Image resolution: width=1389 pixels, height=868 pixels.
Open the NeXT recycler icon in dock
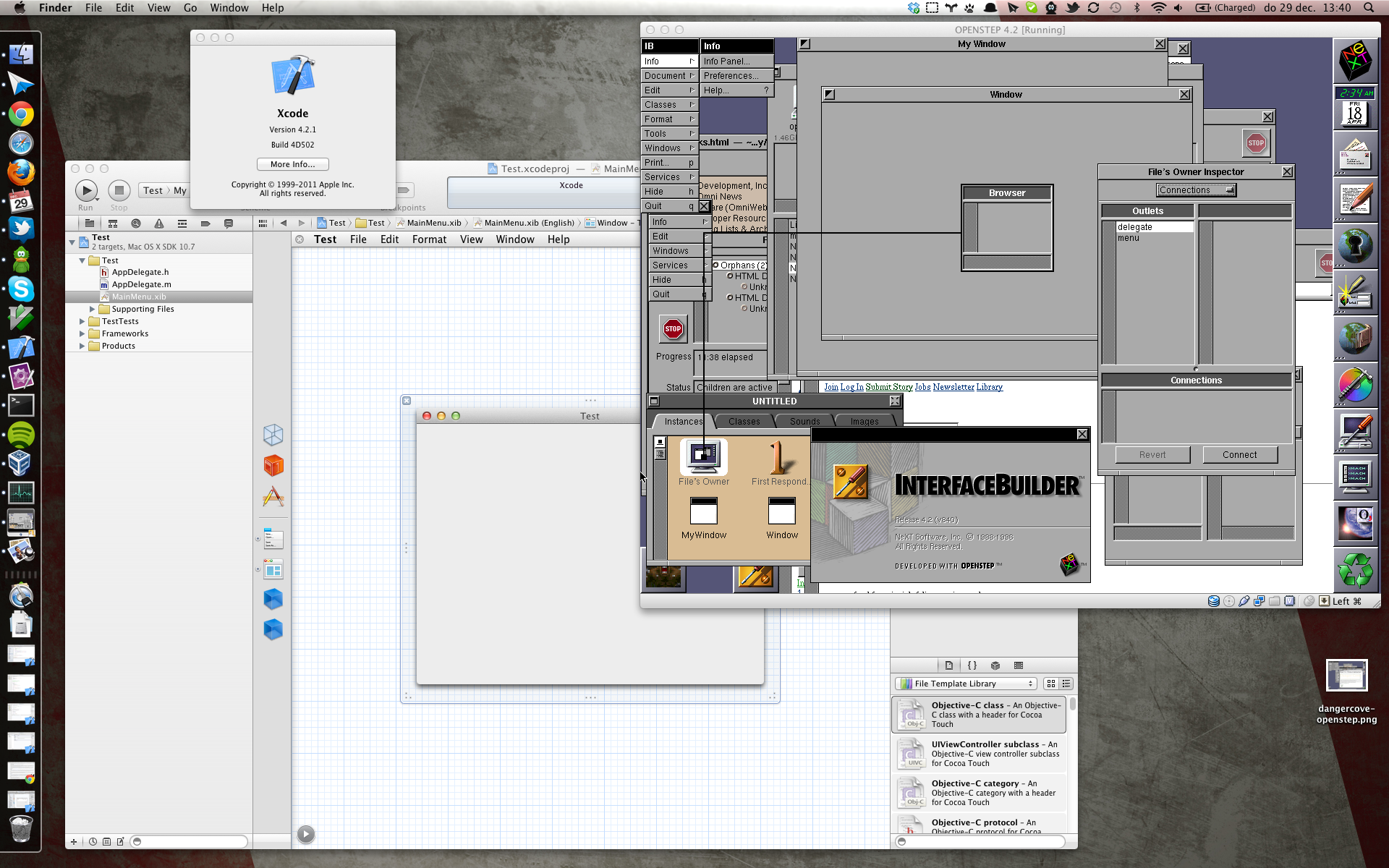pos(1355,569)
